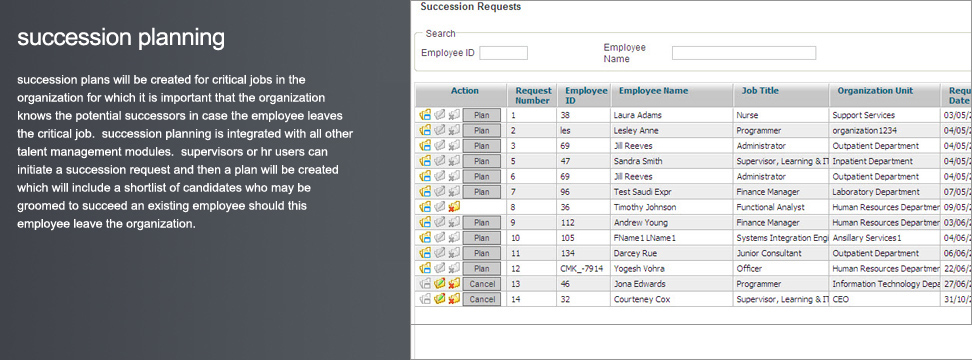Sort by Employee Name column header

pos(653,90)
